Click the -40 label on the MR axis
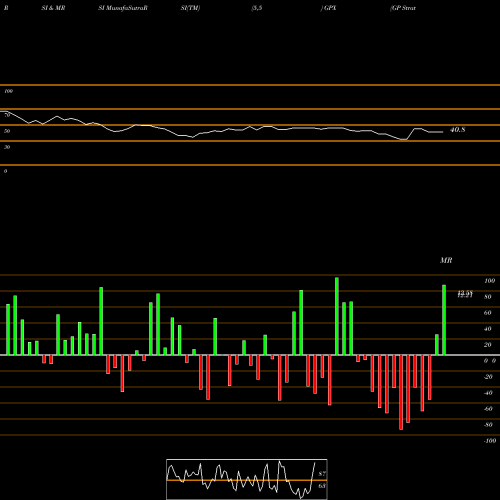 click(x=488, y=393)
